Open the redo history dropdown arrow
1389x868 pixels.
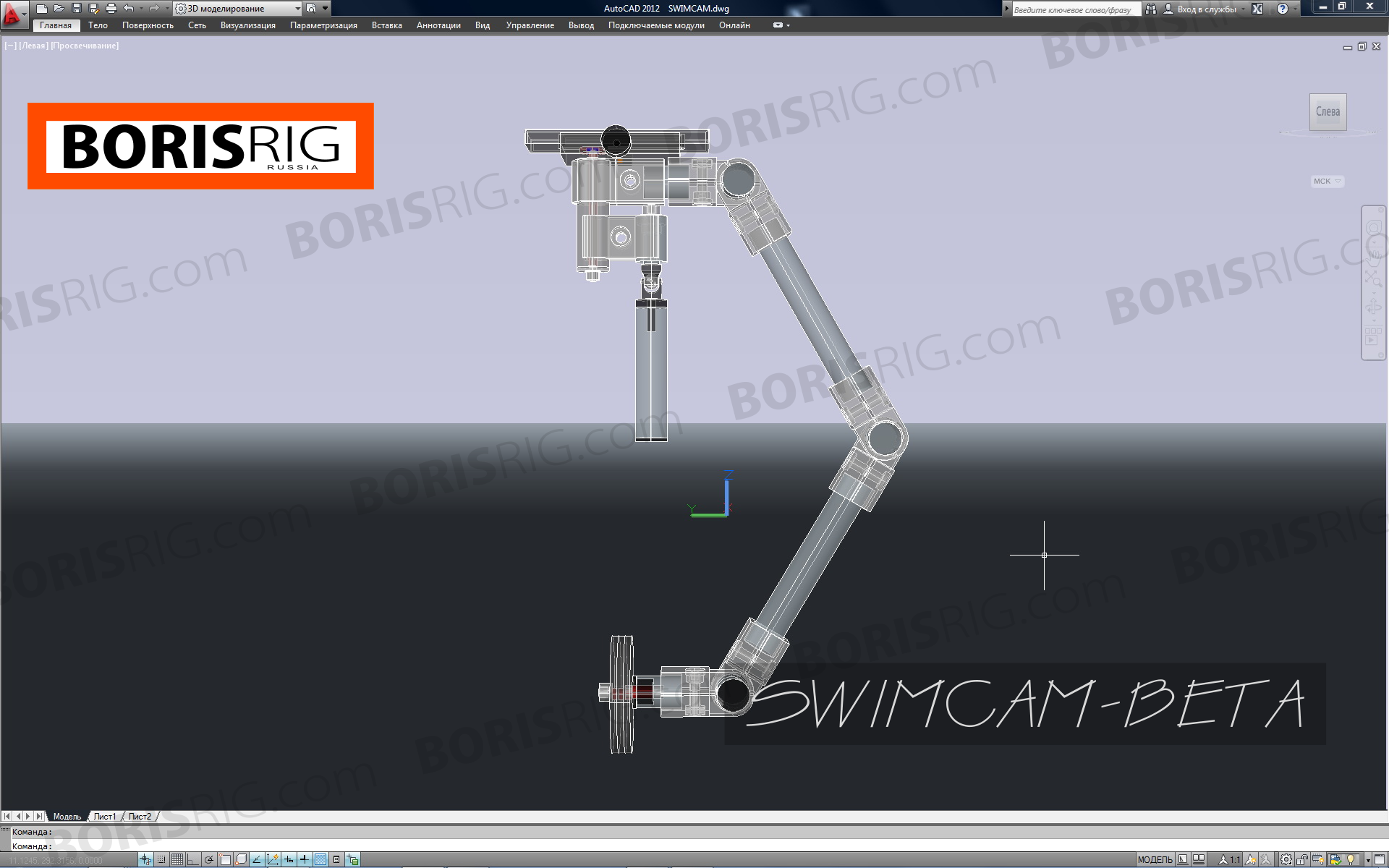tap(166, 9)
